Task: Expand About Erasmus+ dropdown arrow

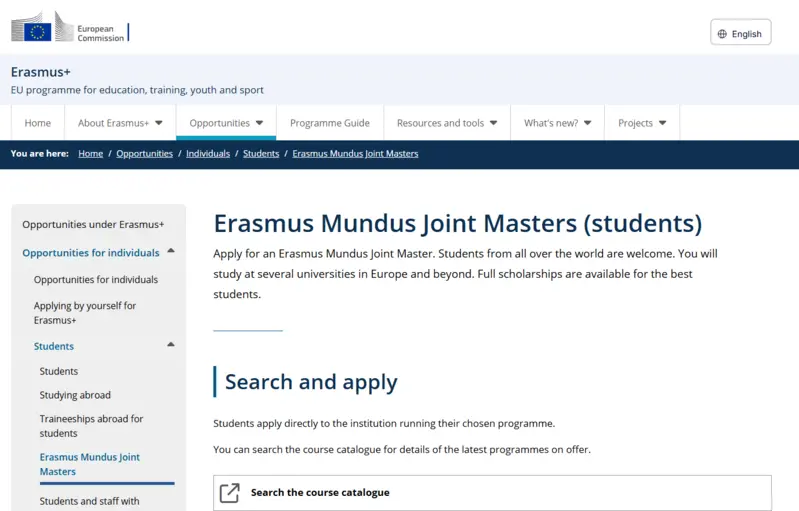Action: pyautogui.click(x=158, y=123)
